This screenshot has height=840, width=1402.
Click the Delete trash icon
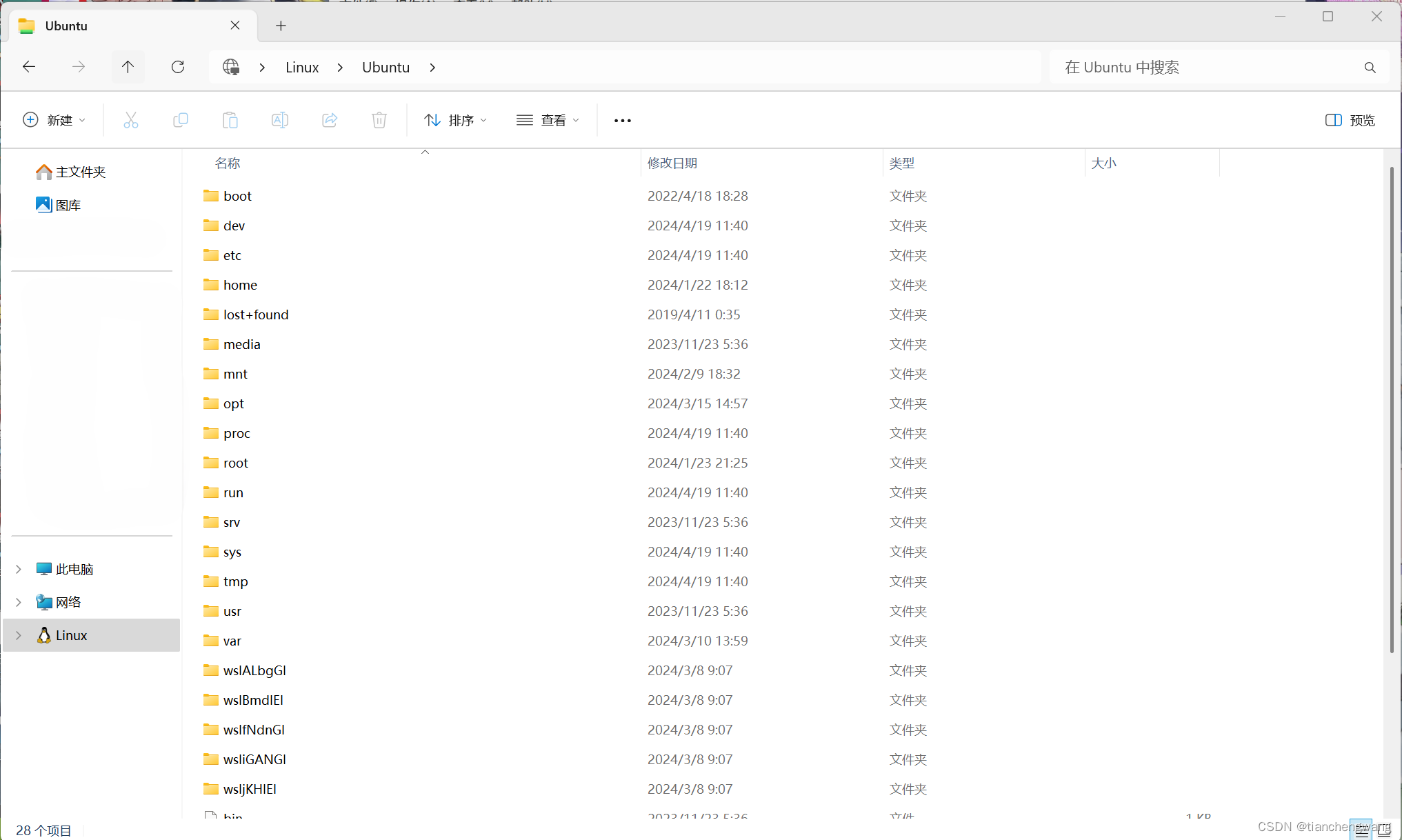point(379,120)
